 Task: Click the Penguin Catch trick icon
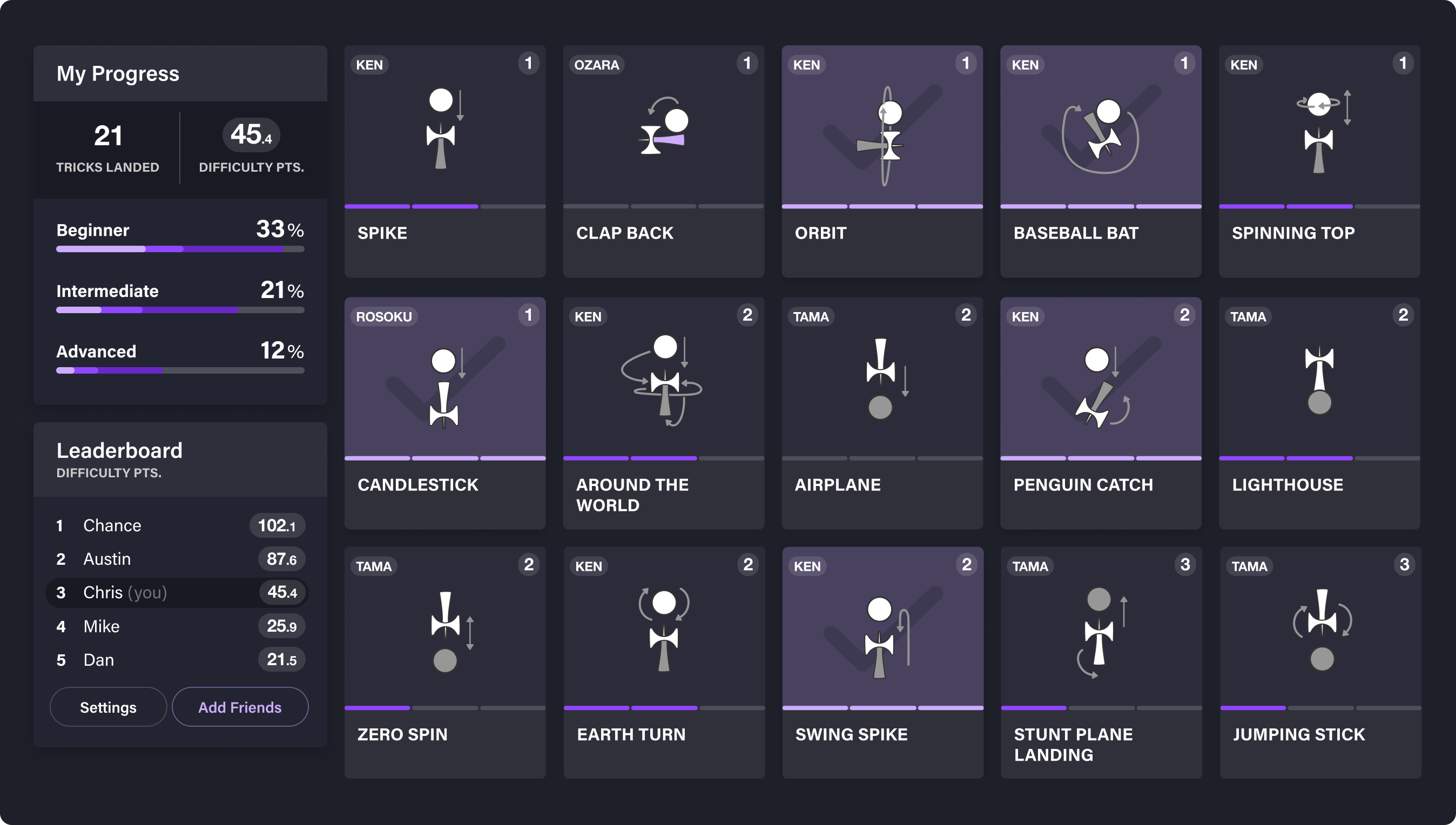pos(1100,380)
